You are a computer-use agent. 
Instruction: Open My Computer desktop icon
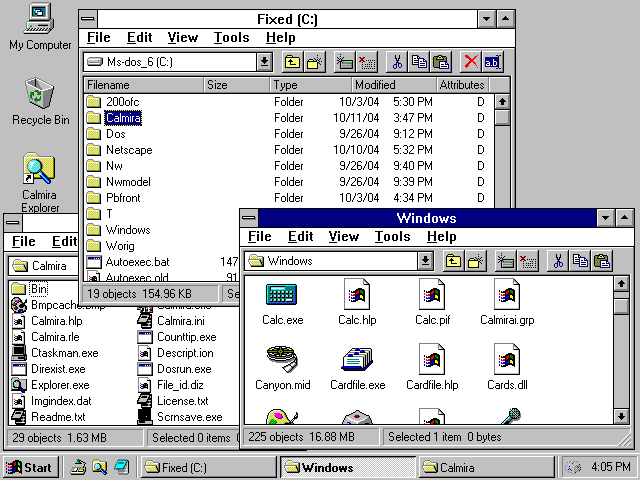[40, 27]
